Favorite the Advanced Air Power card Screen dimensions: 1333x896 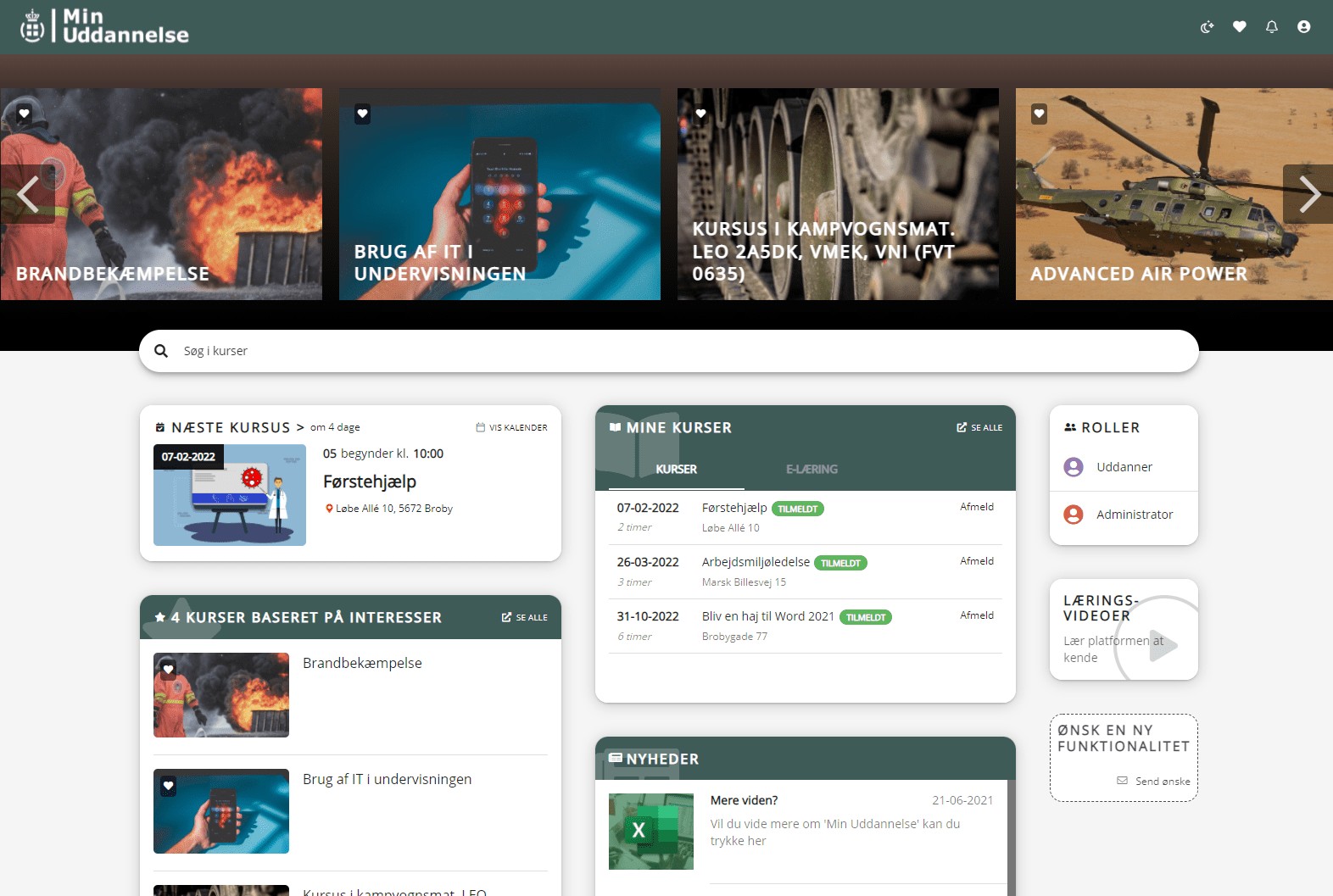1039,114
